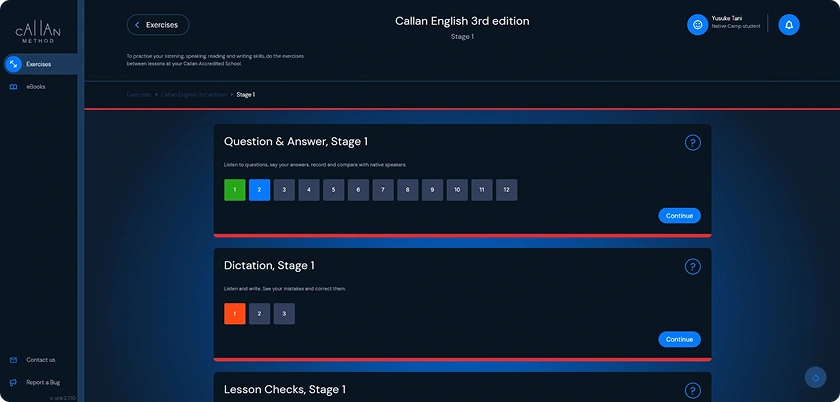The height and width of the screenshot is (402, 840).
Task: Click the Report a Bug icon
Action: point(13,382)
